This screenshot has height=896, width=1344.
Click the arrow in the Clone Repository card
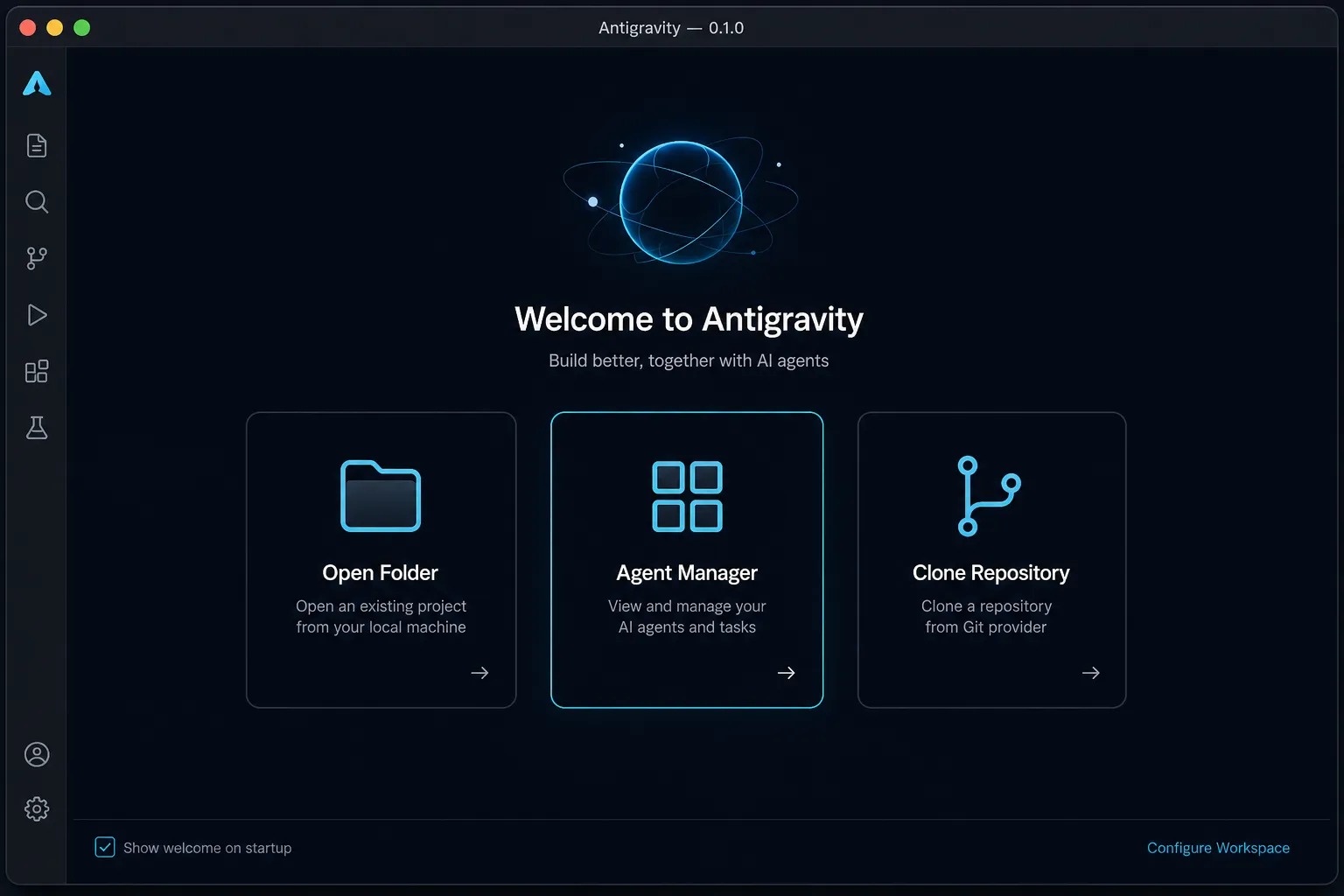tap(1090, 673)
